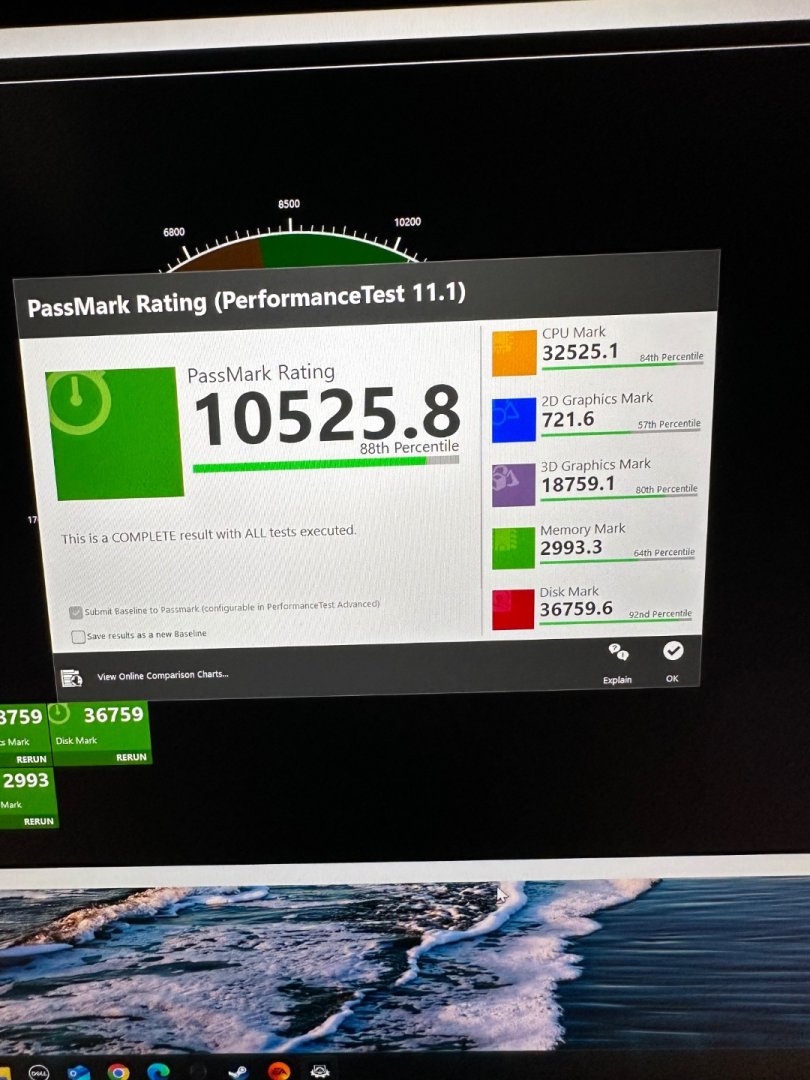Click the green Memory Mark icon

click(x=513, y=548)
